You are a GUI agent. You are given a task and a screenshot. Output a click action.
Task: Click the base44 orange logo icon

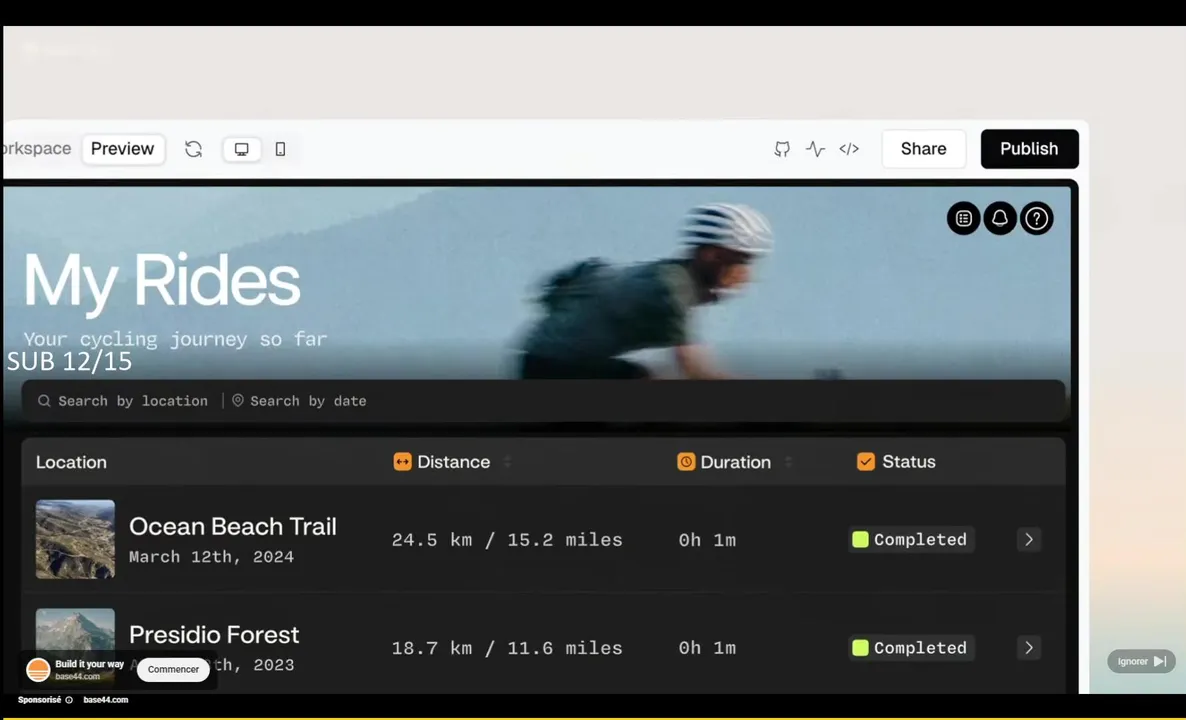click(38, 669)
